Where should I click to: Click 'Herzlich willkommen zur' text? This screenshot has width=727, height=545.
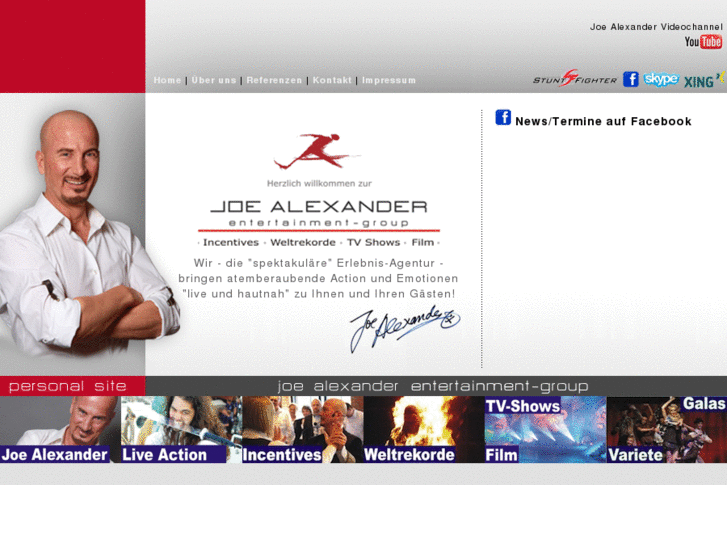point(319,183)
